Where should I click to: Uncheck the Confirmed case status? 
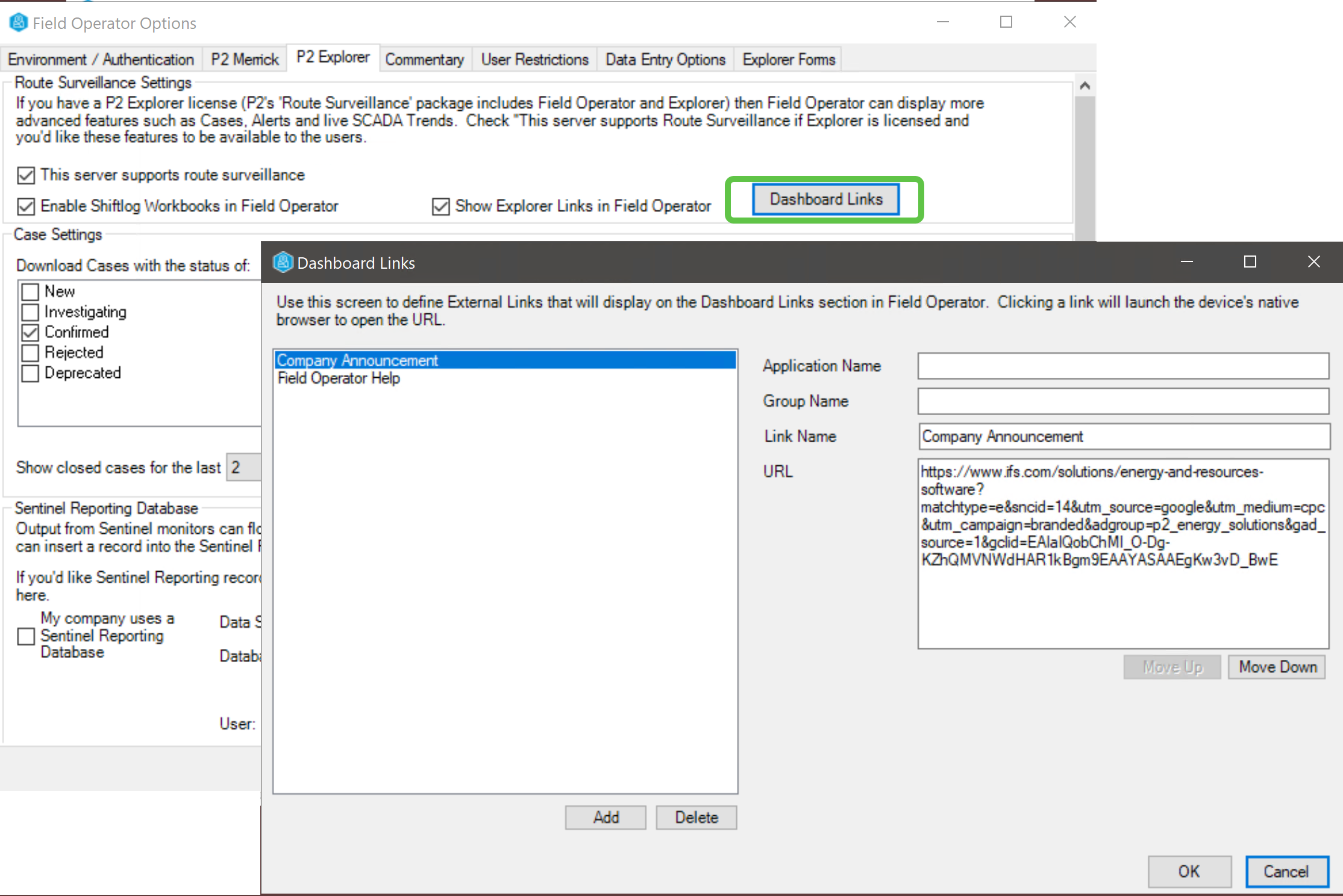pos(30,333)
